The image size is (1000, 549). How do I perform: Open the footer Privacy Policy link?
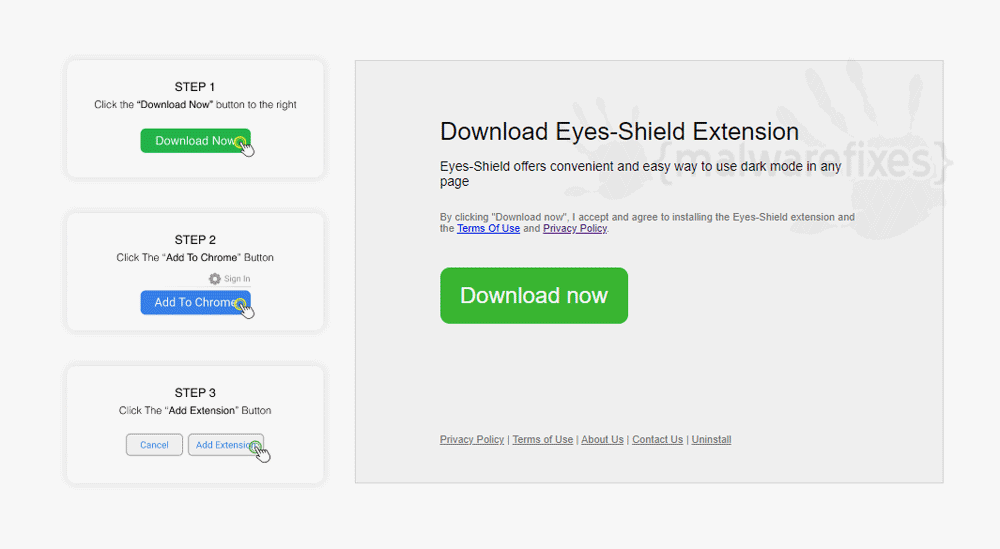[472, 439]
